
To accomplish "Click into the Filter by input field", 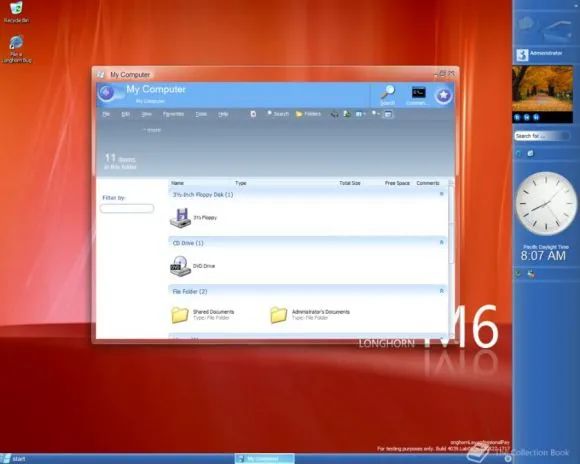I will click(127, 208).
